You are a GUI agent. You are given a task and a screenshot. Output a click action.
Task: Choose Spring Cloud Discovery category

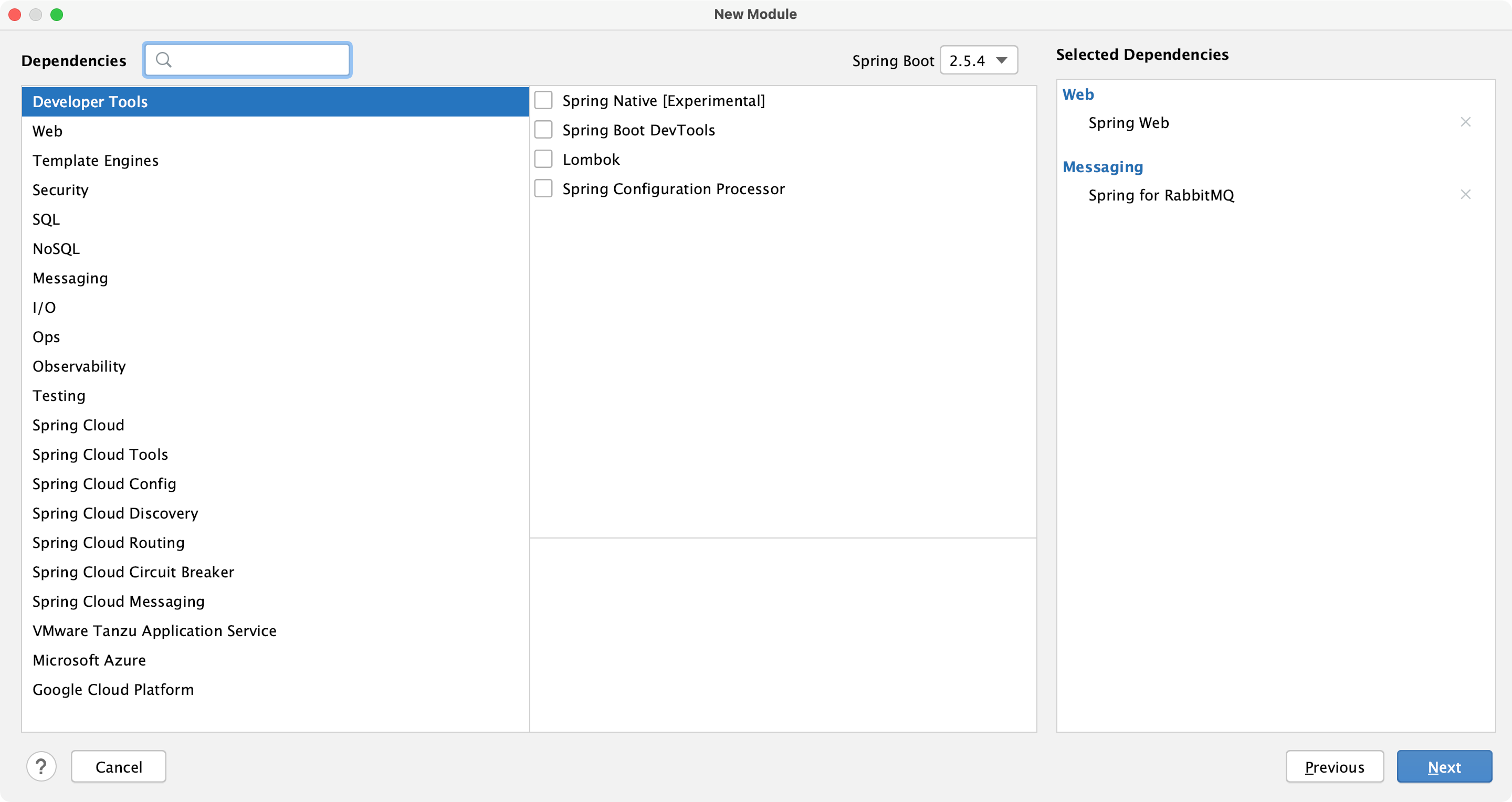coord(275,512)
